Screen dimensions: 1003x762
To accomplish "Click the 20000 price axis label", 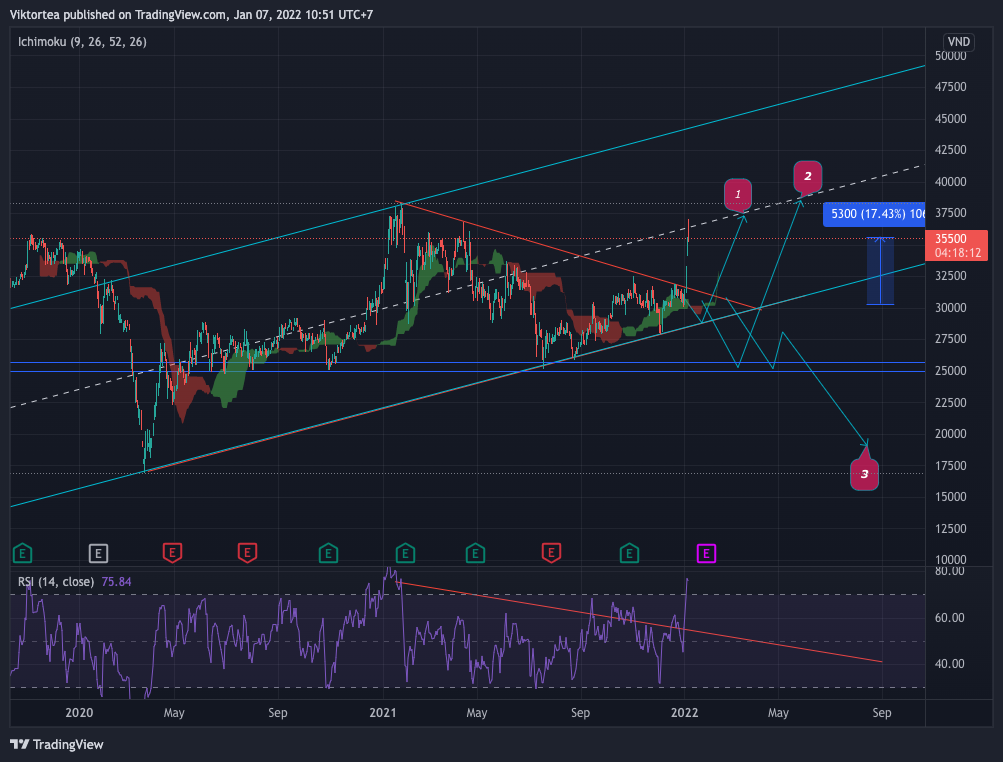I will (951, 434).
